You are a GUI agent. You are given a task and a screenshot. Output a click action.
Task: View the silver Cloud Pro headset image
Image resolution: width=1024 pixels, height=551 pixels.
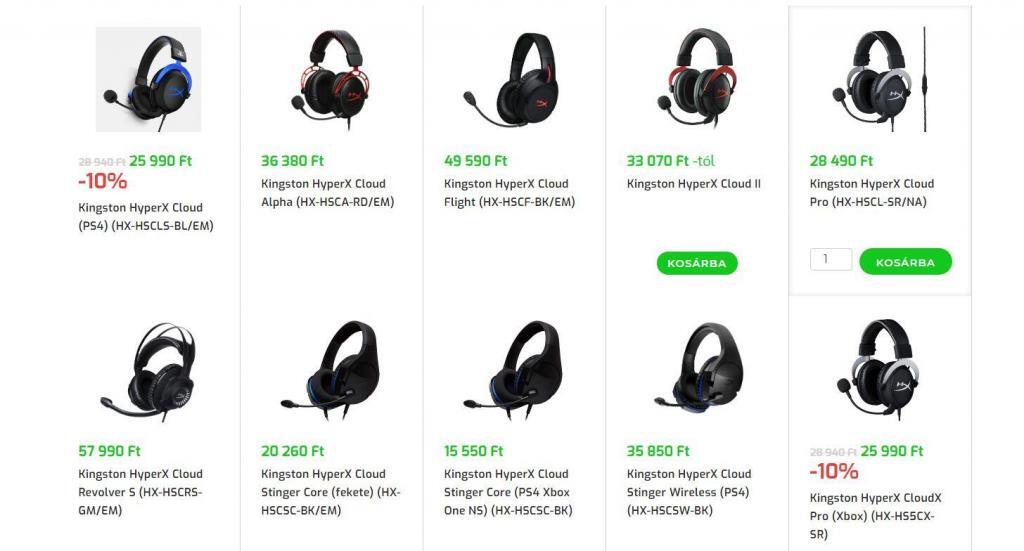(x=880, y=79)
